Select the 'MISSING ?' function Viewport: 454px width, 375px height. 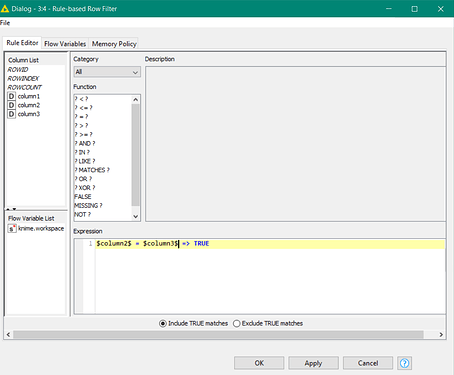point(88,206)
